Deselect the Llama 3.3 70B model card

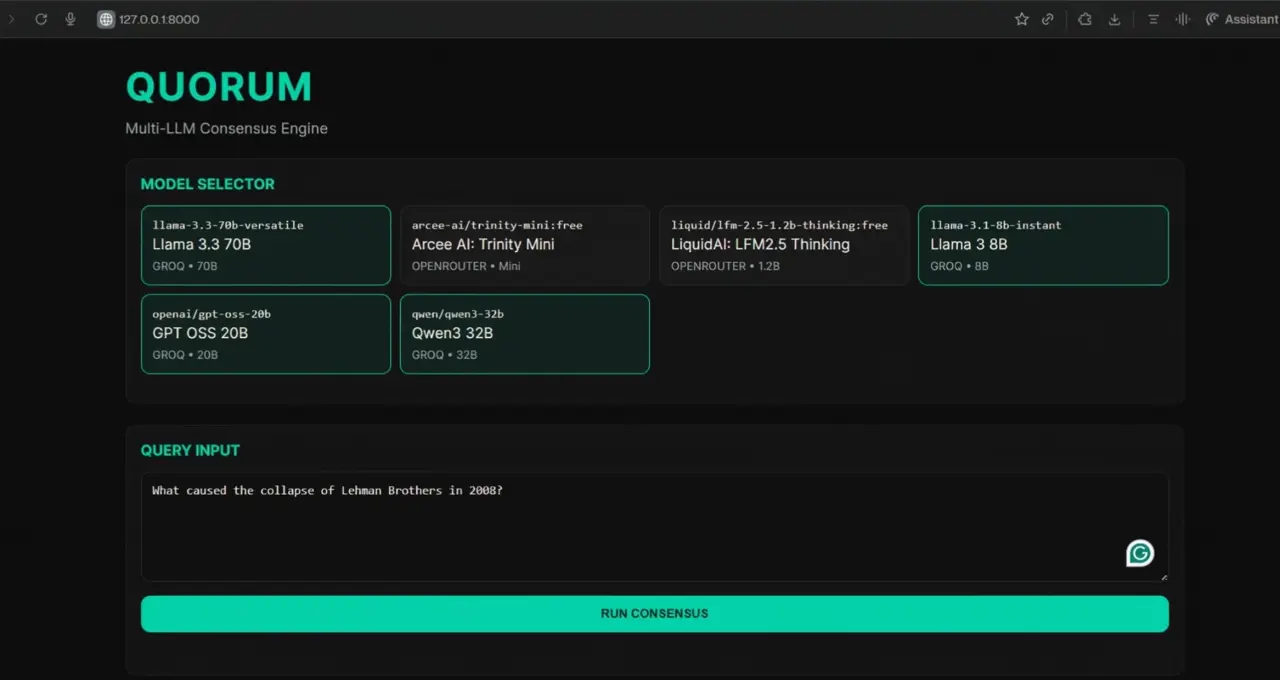point(266,245)
